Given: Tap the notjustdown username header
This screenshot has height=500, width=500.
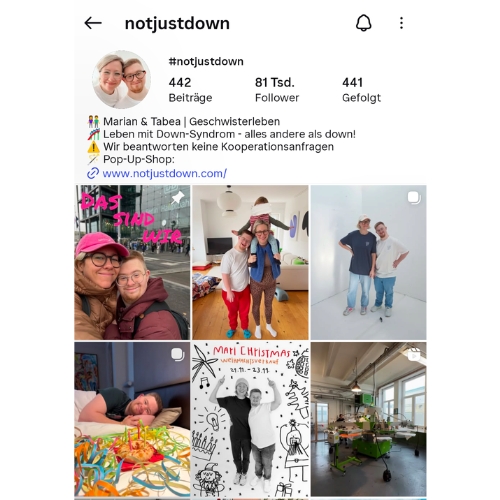Looking at the screenshot, I should pyautogui.click(x=177, y=24).
